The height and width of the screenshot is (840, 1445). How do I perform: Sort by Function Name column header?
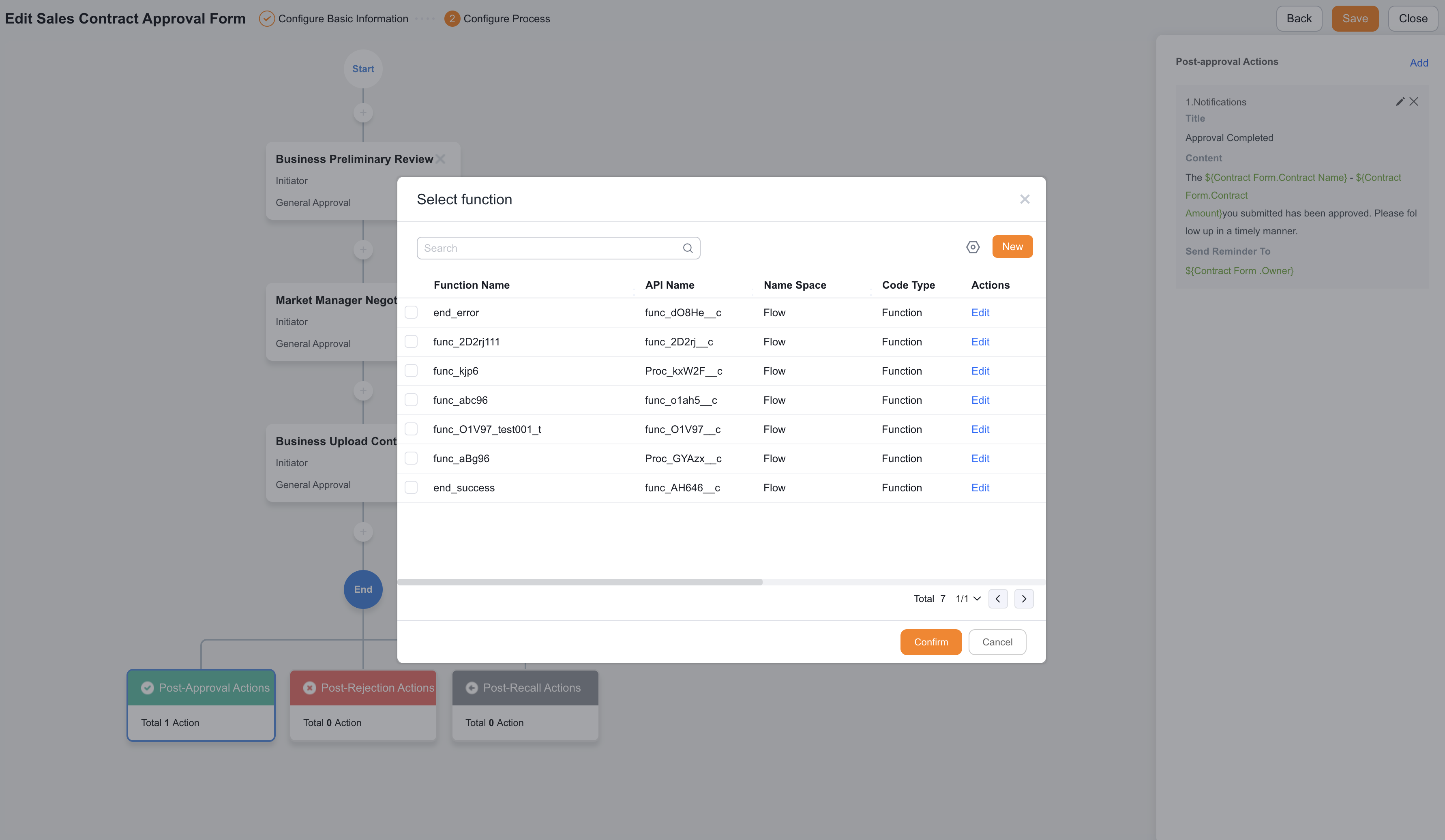coord(472,285)
